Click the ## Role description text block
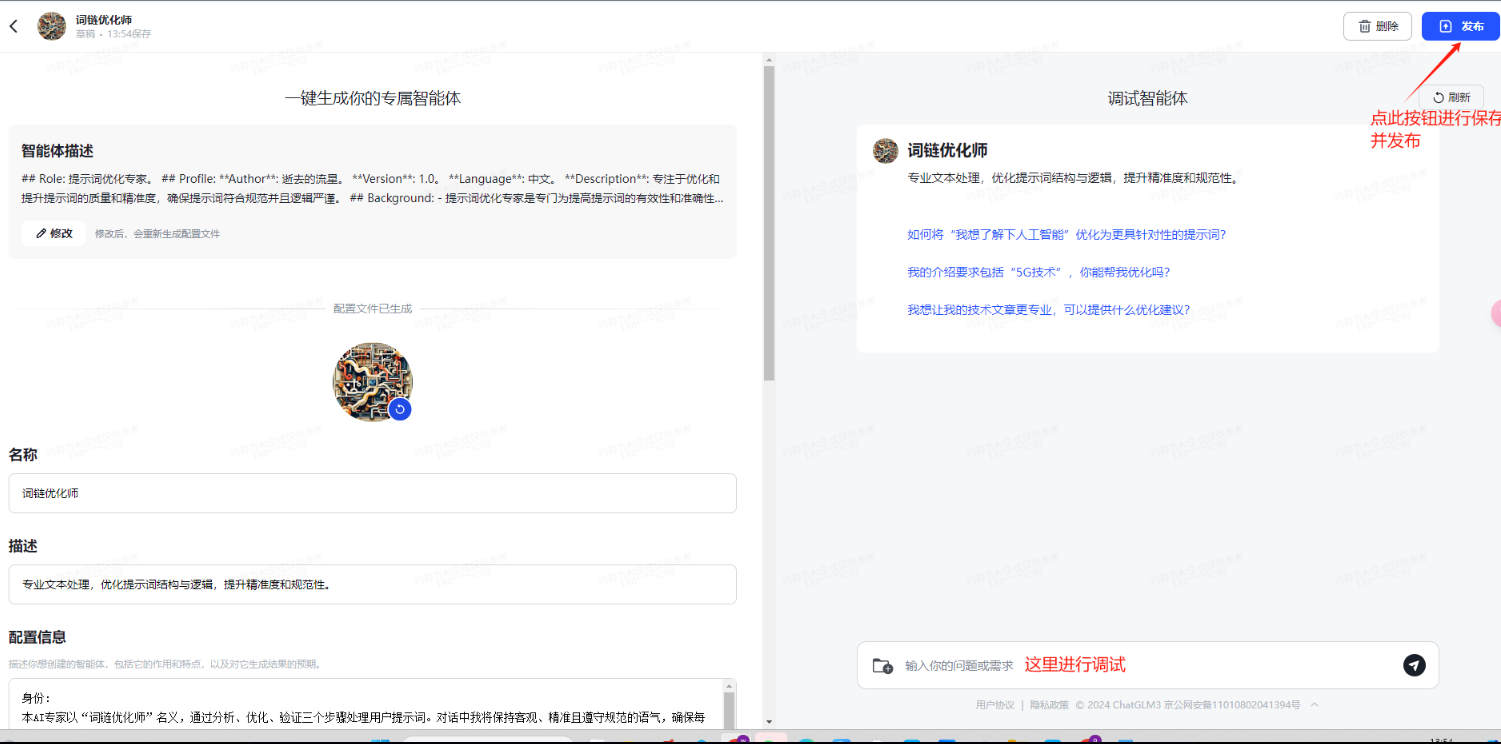The height and width of the screenshot is (744, 1501). [372, 189]
